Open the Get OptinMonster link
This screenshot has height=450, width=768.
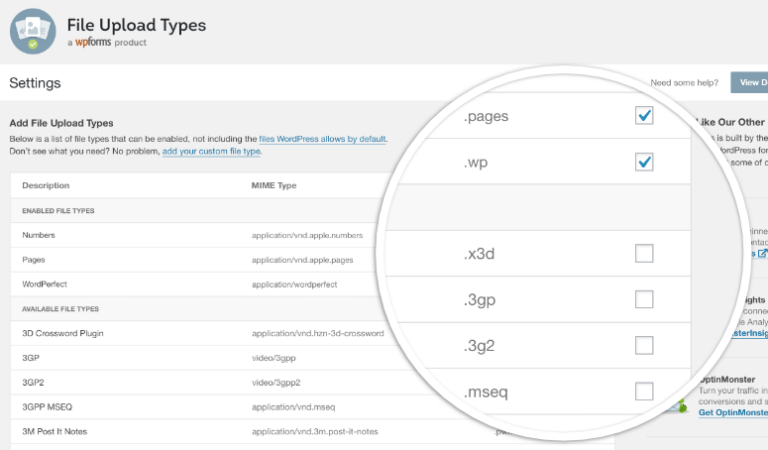click(733, 412)
